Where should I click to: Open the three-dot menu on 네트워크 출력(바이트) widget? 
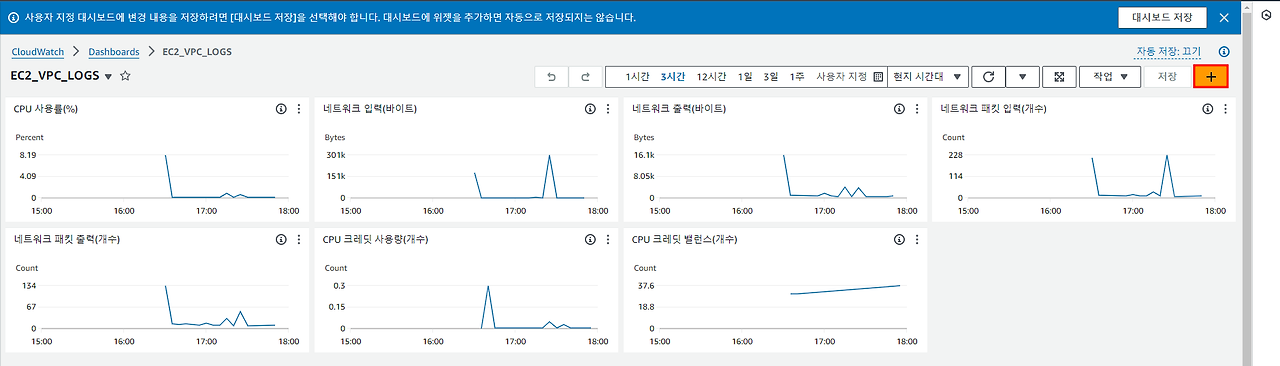916,108
